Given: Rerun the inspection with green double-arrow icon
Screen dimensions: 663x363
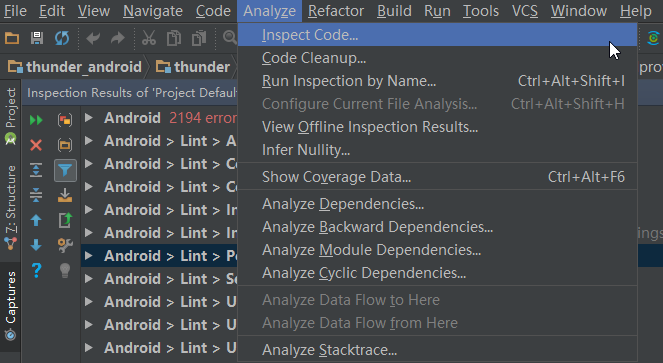Looking at the screenshot, I should pos(36,120).
